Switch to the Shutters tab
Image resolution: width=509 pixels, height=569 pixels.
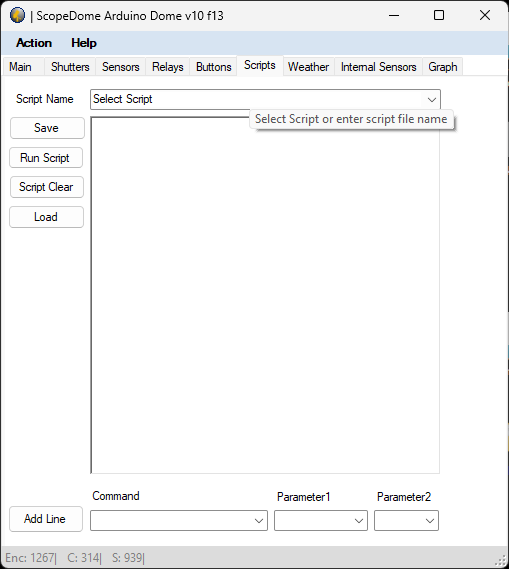pos(70,67)
